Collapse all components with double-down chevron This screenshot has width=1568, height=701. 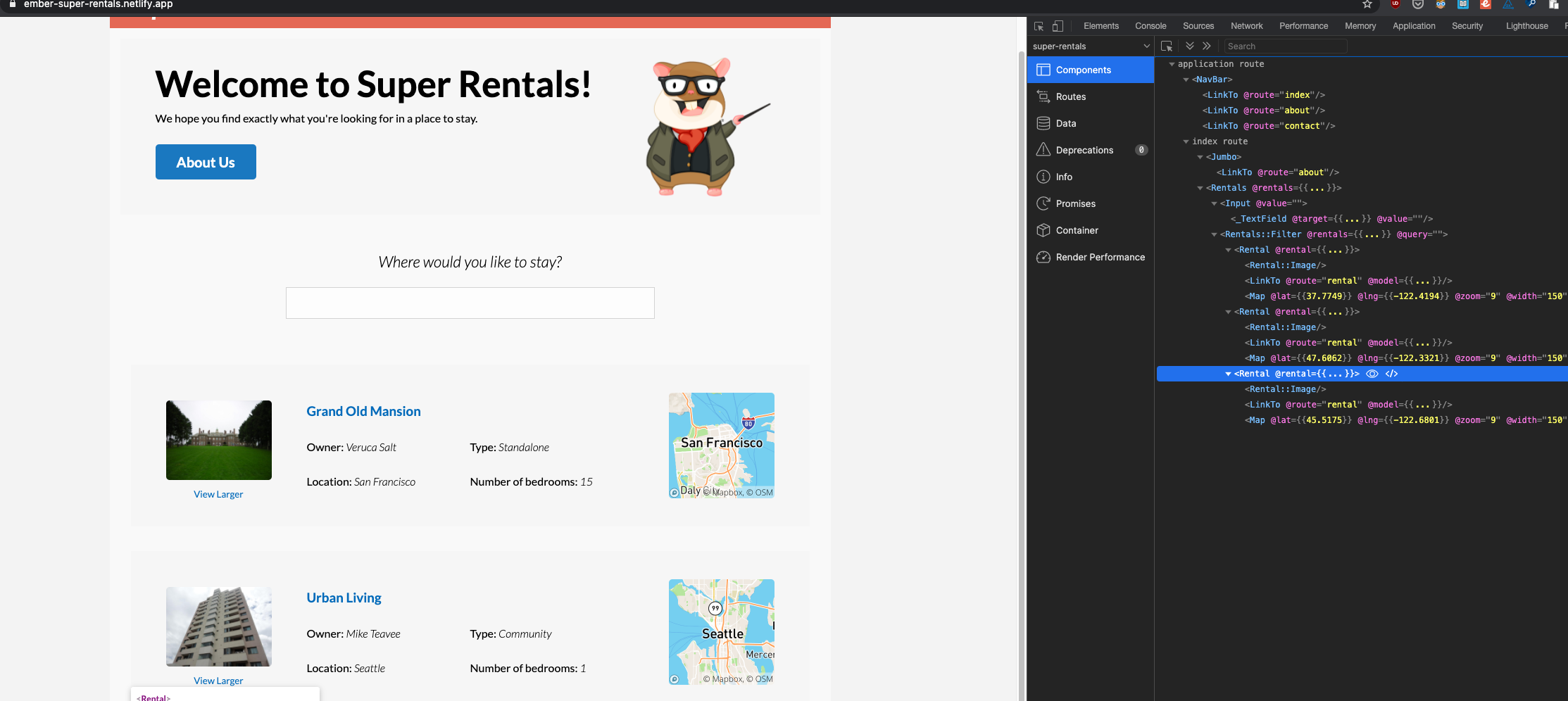[x=1190, y=46]
